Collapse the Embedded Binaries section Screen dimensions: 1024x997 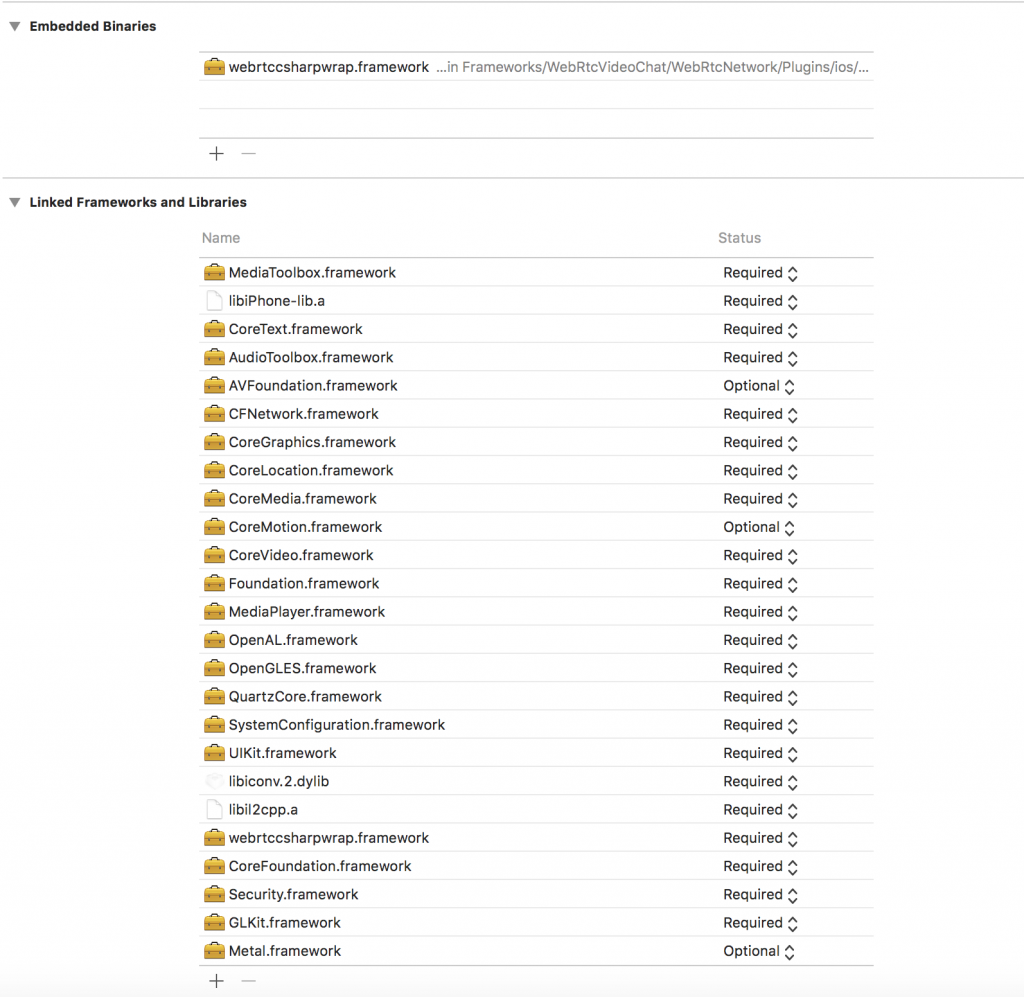[15, 27]
